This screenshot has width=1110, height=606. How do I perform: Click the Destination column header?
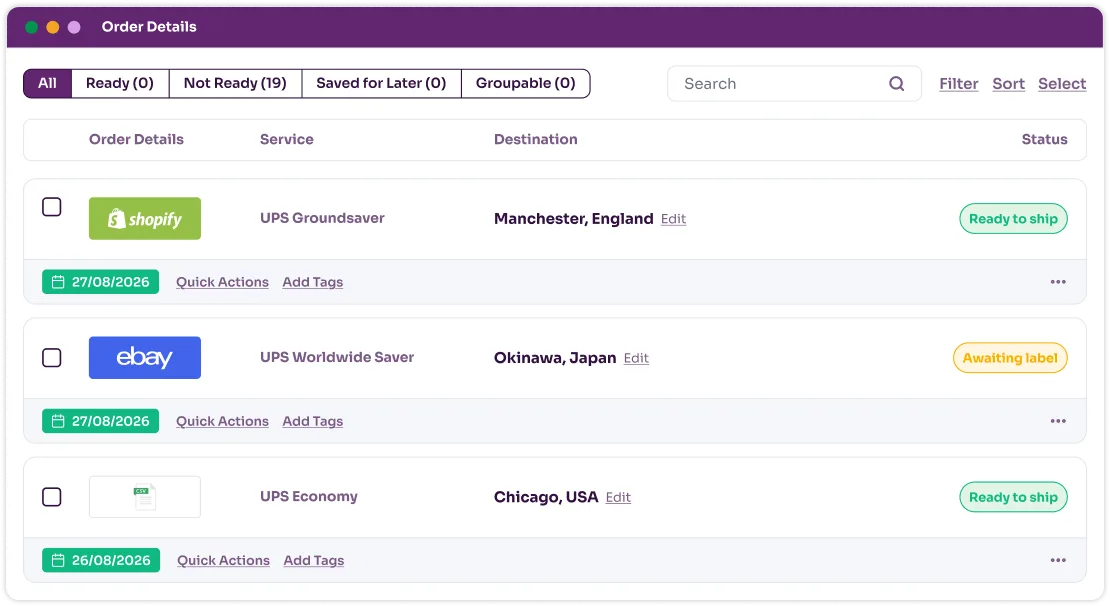[535, 139]
